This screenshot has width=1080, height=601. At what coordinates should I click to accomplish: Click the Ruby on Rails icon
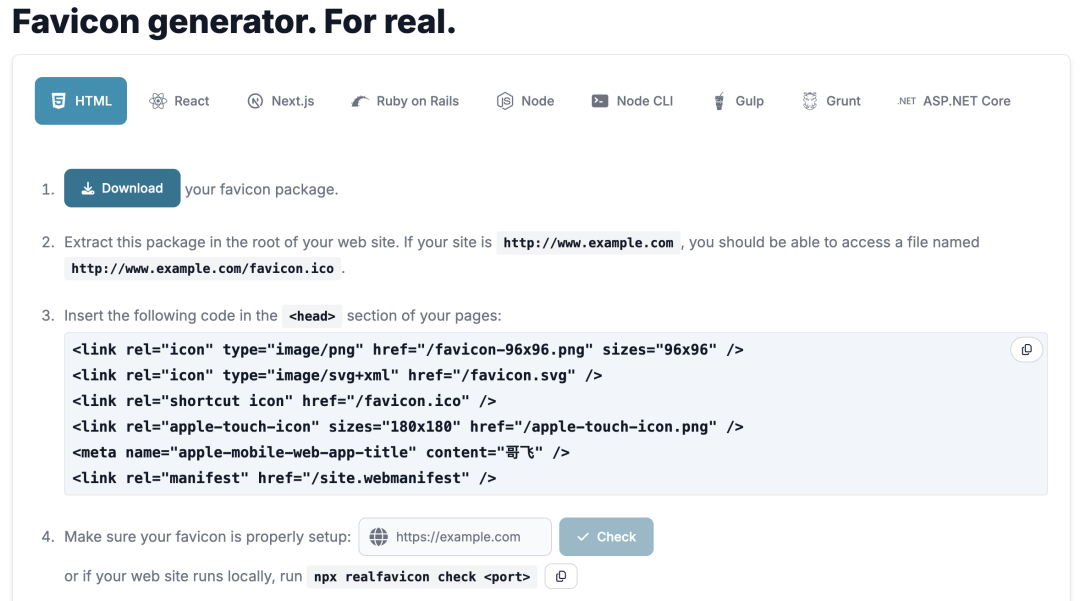click(360, 101)
